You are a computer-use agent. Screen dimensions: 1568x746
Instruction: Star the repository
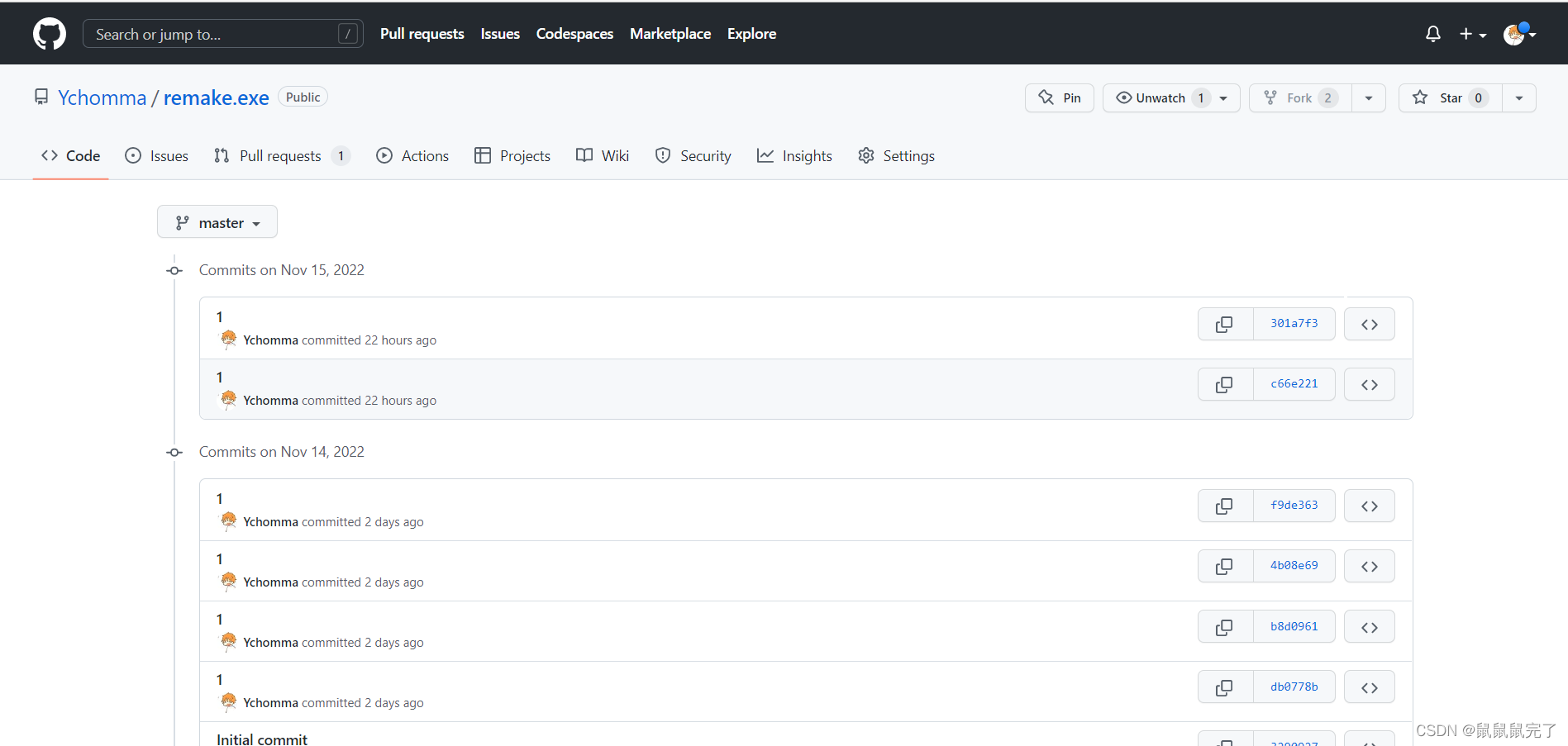coord(1451,97)
